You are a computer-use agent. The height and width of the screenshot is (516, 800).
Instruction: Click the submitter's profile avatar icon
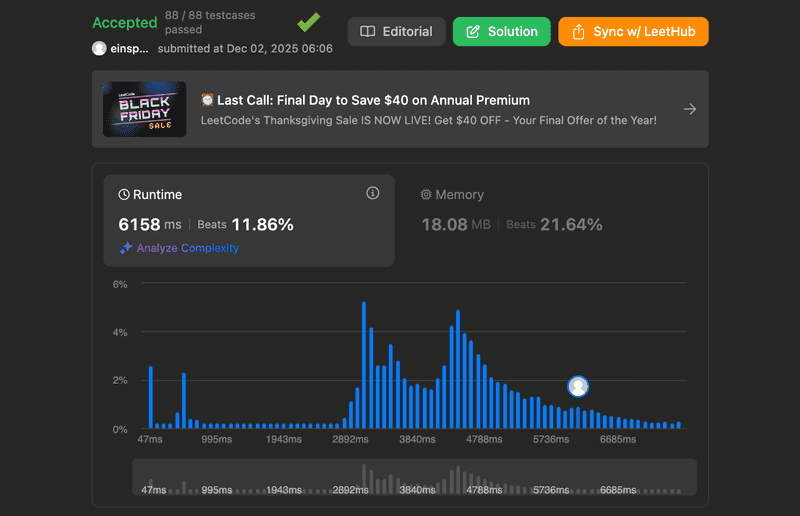pos(99,48)
